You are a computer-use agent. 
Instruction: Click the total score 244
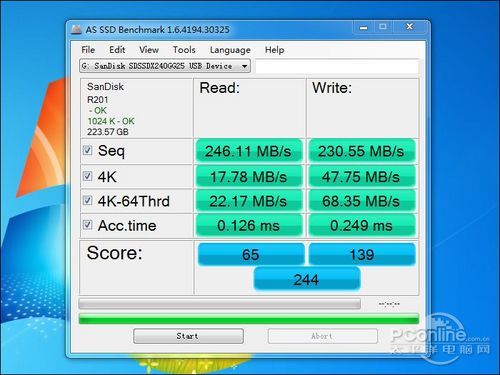(x=307, y=279)
